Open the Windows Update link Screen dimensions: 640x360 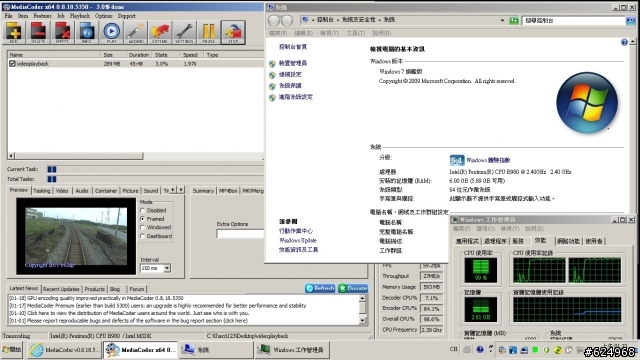tap(298, 240)
